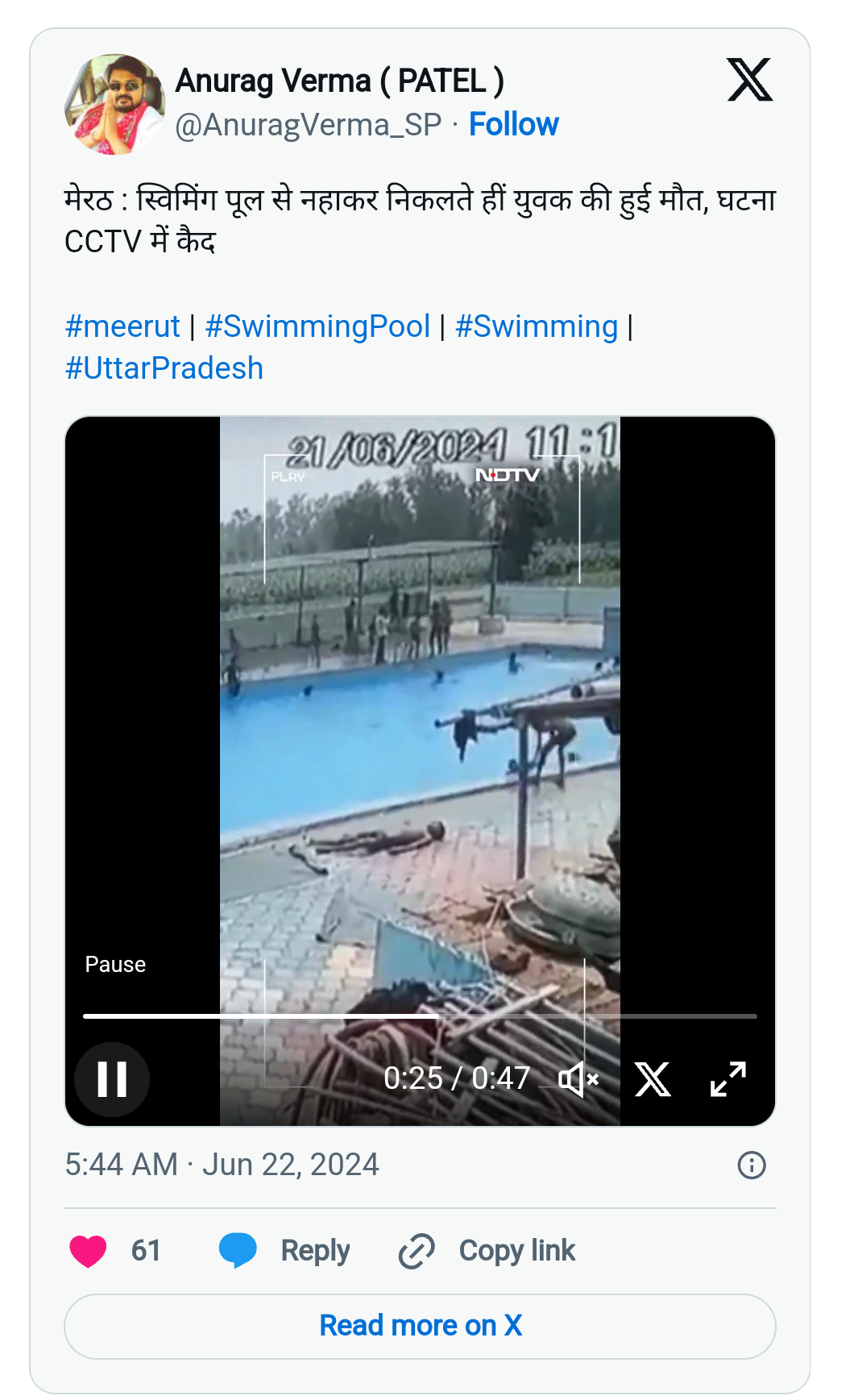Open the #SwimmingPool hashtag

317,326
